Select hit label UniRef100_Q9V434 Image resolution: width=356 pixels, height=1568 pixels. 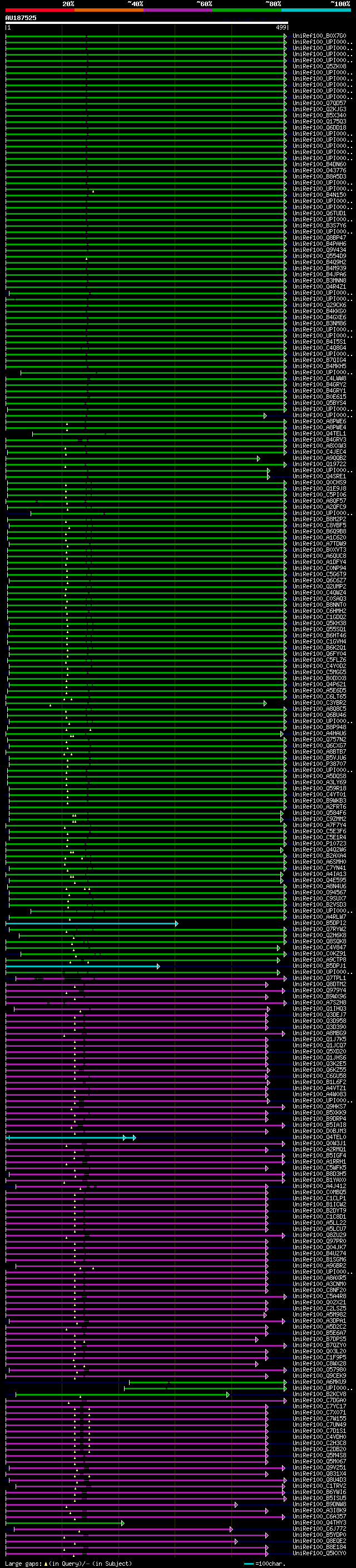click(319, 250)
